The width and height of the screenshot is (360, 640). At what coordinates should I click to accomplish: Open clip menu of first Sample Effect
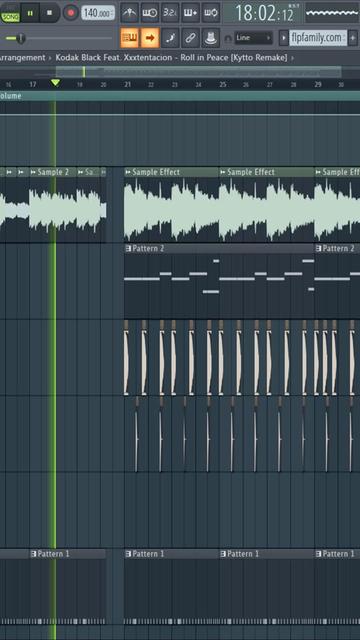[x=128, y=172]
